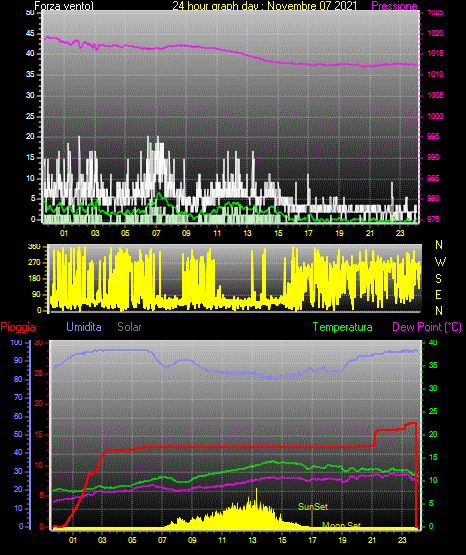Click the 1020 pressure axis value
Viewport: 466px width, 555px height.
[x=435, y=33]
